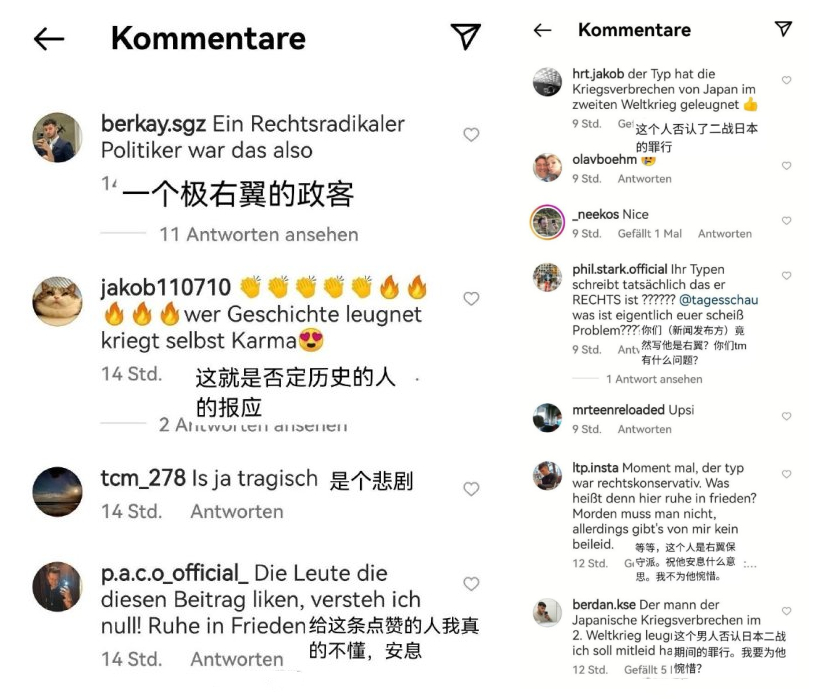Open the @tagesschau mention link
Screen dimensions: 819x699
(x=718, y=300)
